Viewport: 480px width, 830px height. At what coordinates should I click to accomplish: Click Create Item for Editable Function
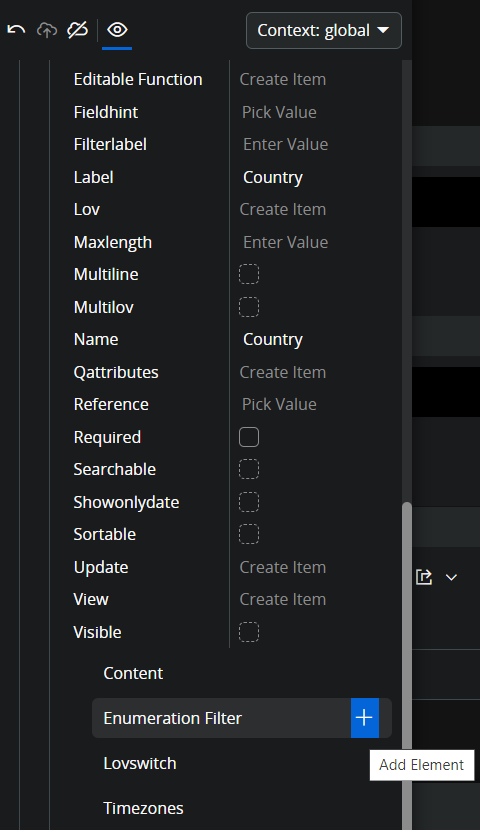[283, 79]
